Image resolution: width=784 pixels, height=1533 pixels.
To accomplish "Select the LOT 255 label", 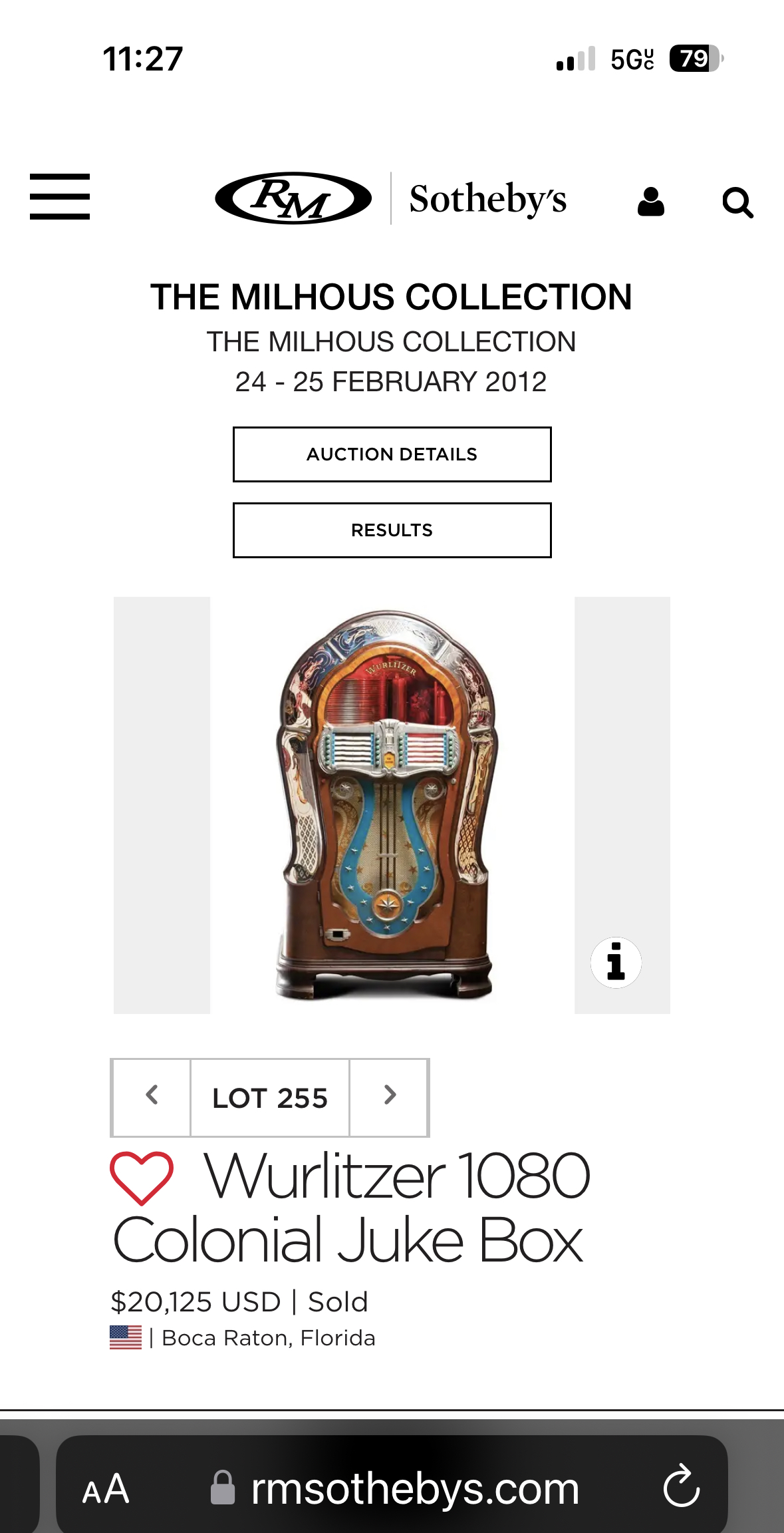I will coord(270,1098).
